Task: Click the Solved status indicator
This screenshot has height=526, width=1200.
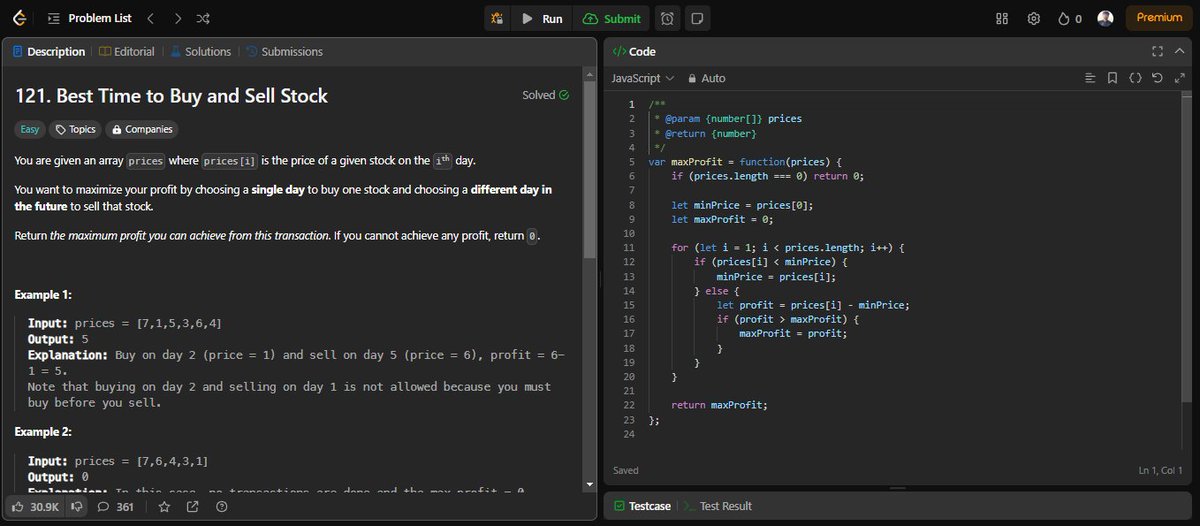Action: pos(546,95)
